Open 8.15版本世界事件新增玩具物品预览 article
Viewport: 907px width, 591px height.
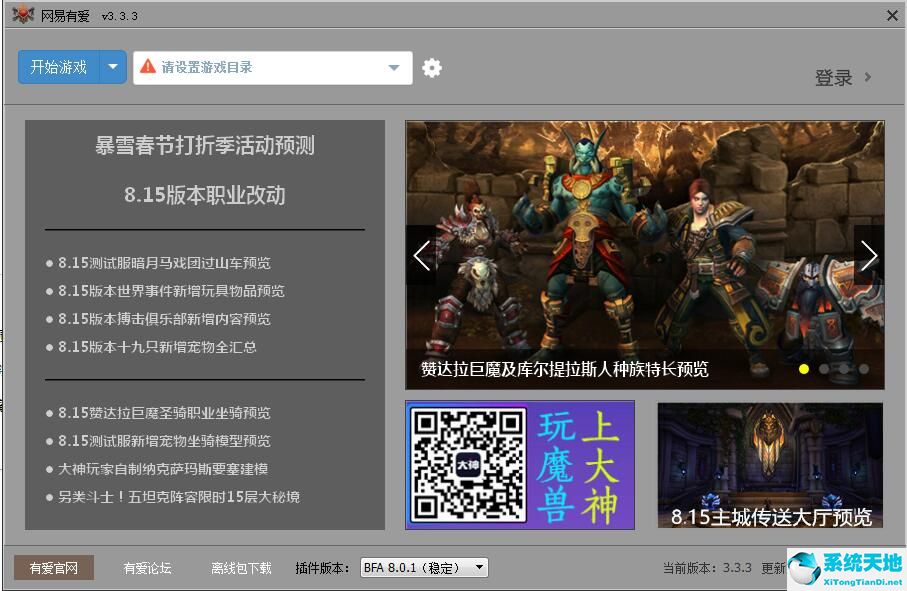tap(171, 291)
